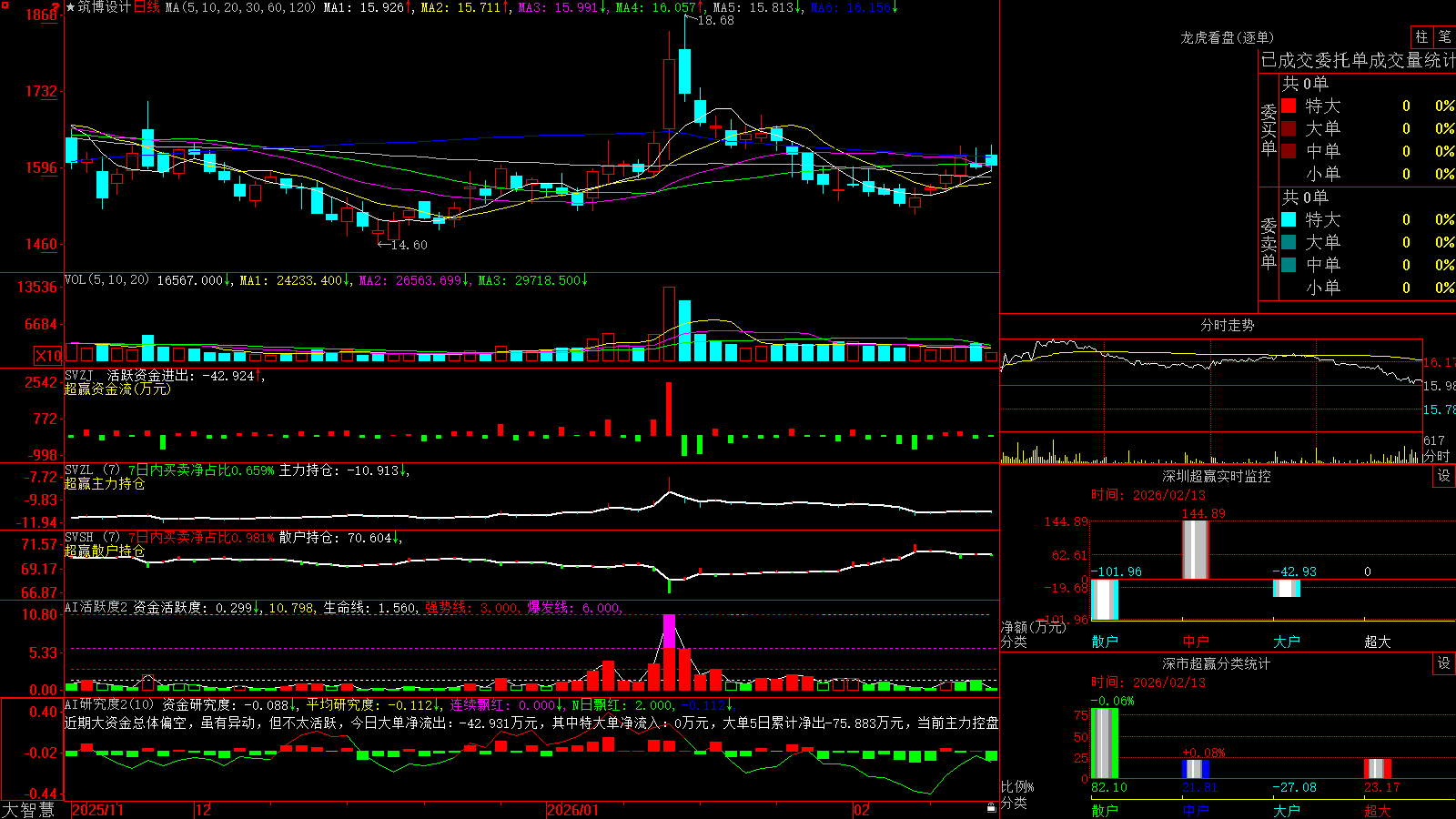Click 超赢资金流(万元) label

point(117,389)
